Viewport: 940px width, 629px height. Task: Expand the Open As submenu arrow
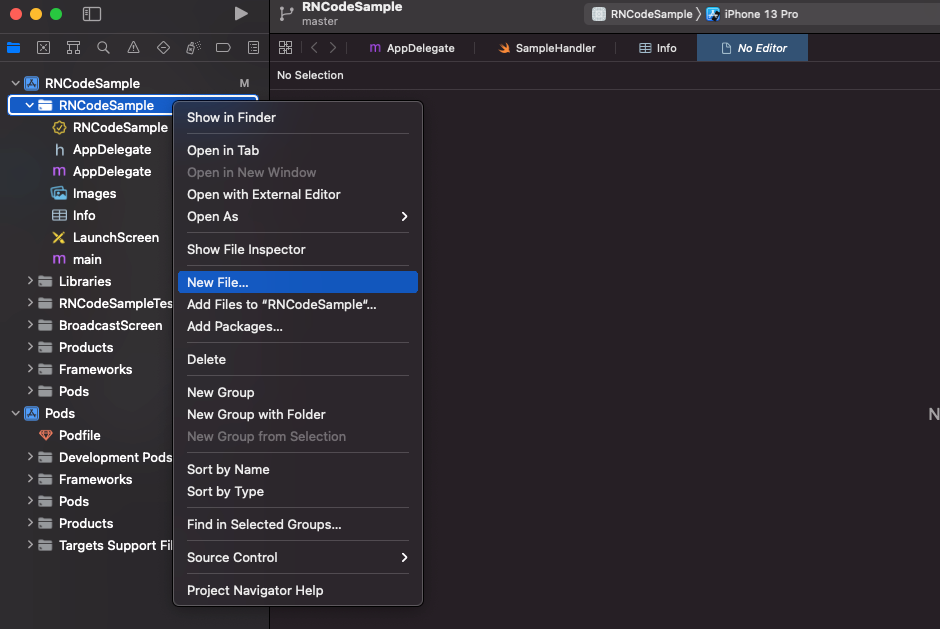404,216
